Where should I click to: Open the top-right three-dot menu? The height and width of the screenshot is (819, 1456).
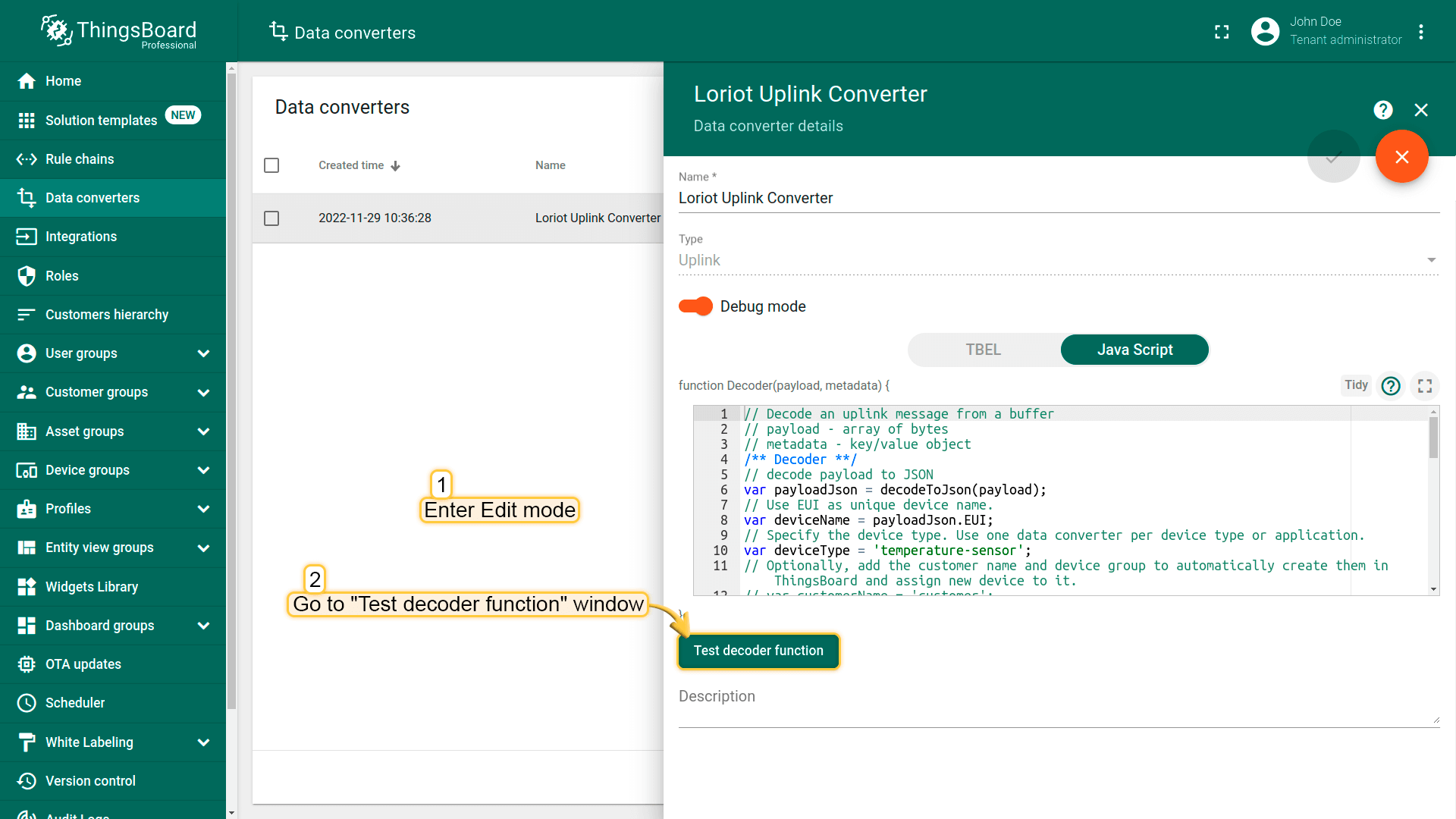pyautogui.click(x=1421, y=32)
